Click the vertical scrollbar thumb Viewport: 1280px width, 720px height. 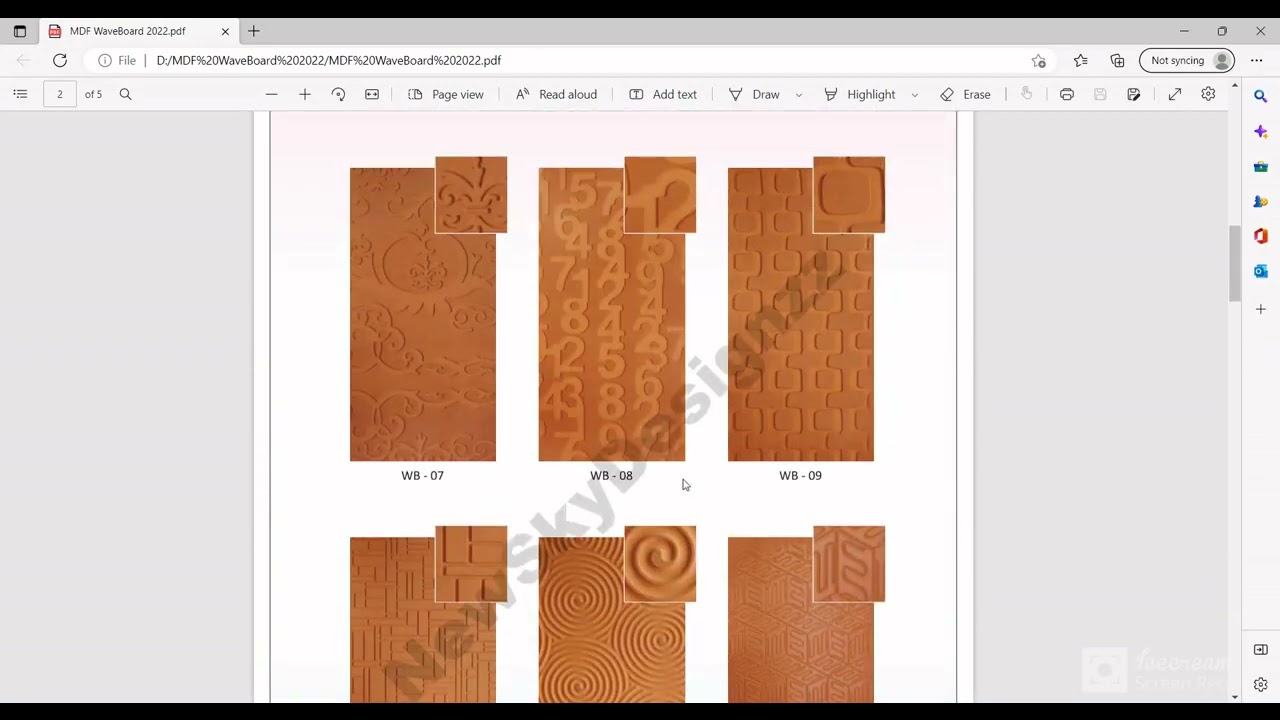(1234, 264)
